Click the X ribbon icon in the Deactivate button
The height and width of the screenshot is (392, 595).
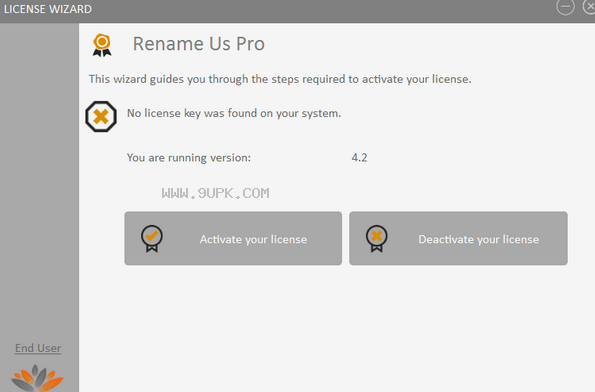376,239
